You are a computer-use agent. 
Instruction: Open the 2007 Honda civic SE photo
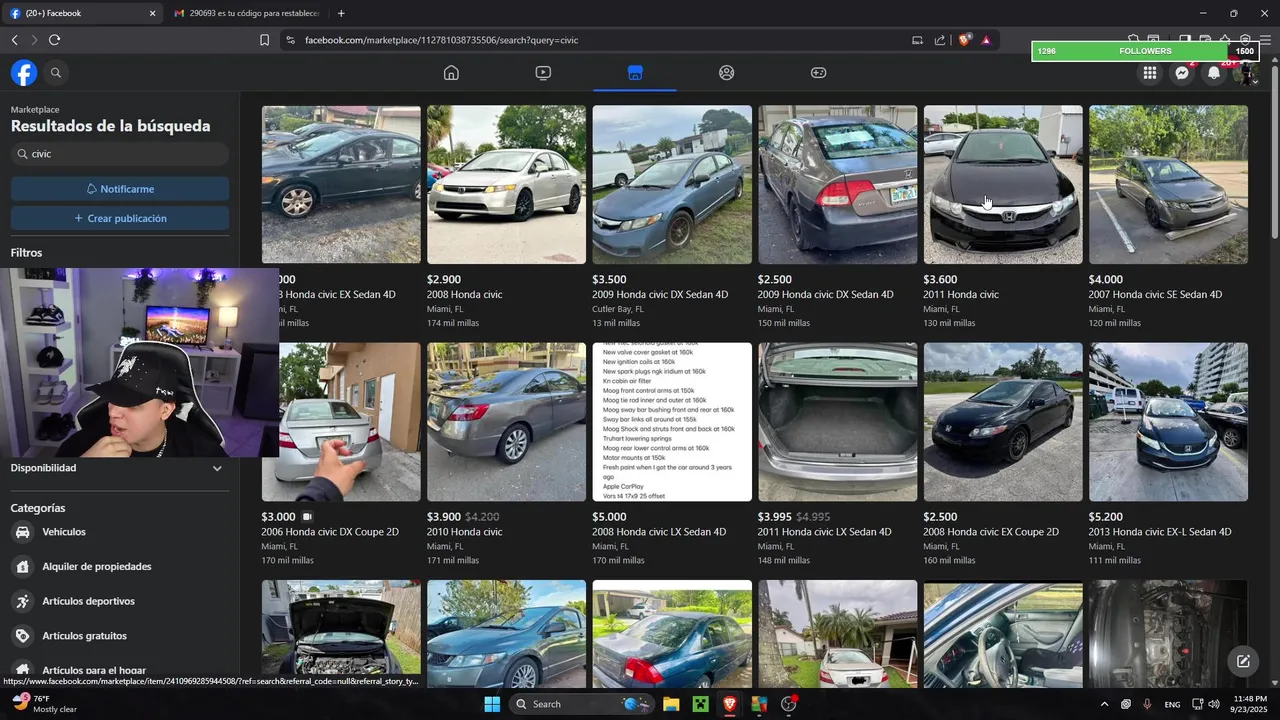1168,185
